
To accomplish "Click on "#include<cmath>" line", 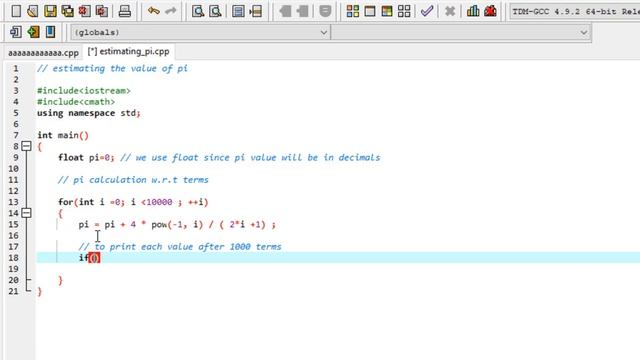I will pos(76,102).
